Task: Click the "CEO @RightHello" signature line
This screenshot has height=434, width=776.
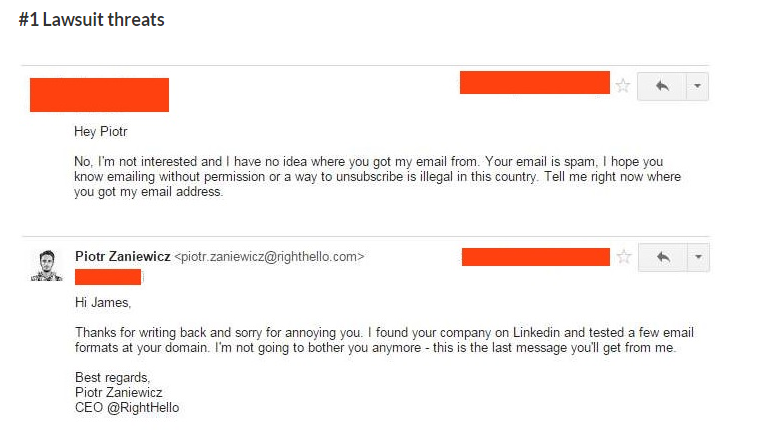Action: click(x=127, y=408)
